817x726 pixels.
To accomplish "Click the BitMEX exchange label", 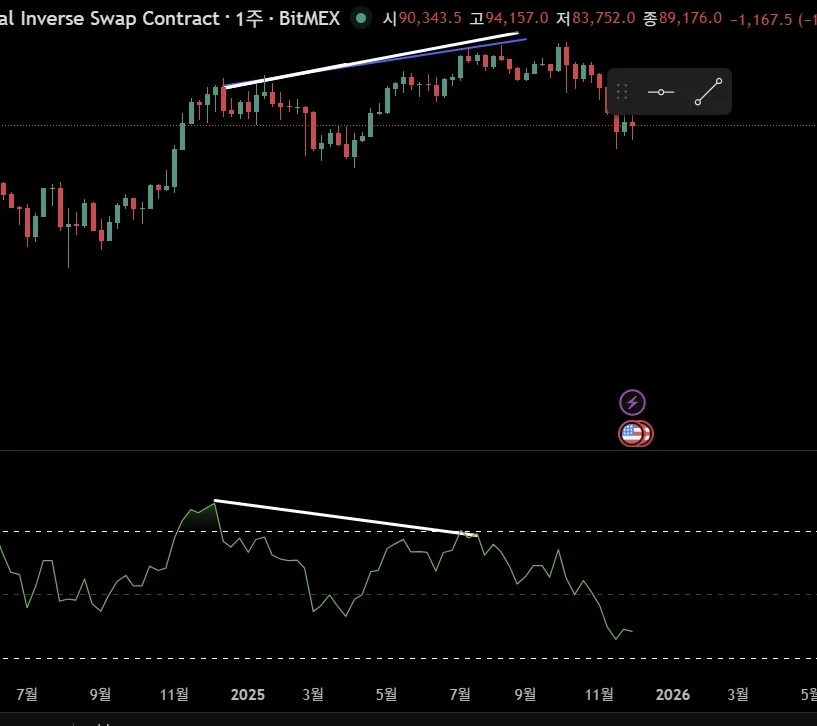I will (x=309, y=18).
